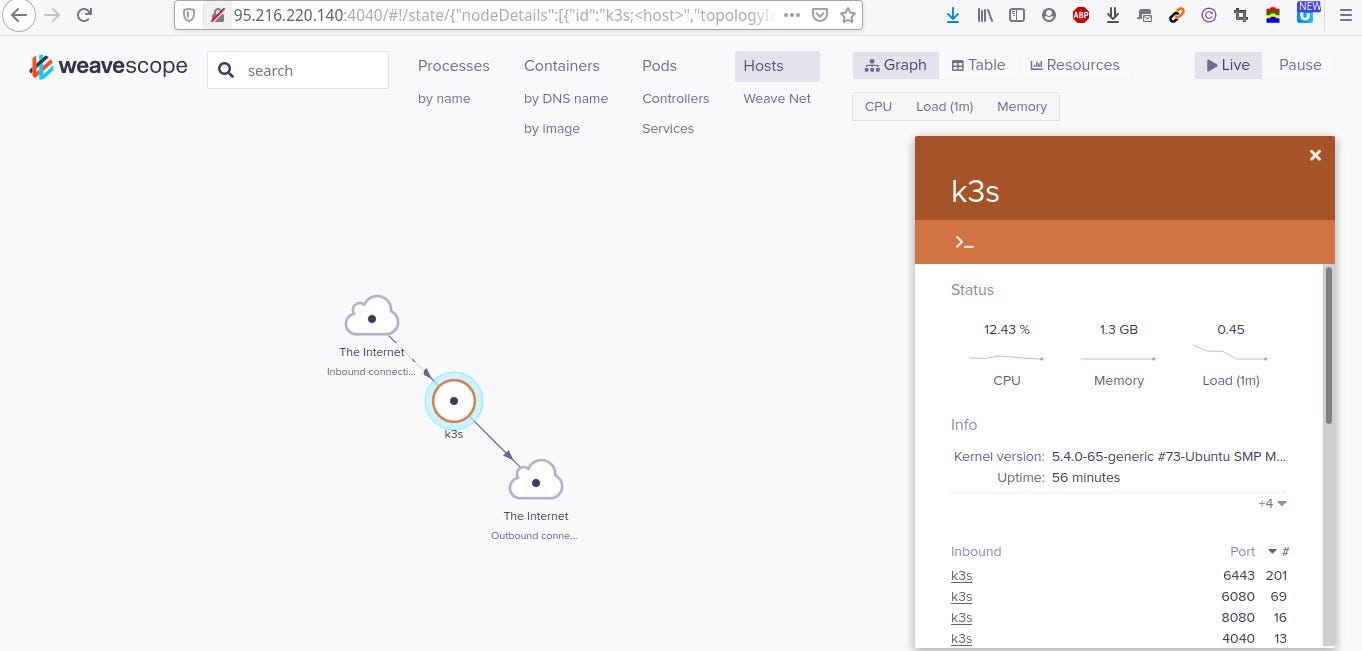Switch to the Containers topology
Image resolution: width=1362 pixels, height=651 pixels.
(x=562, y=66)
